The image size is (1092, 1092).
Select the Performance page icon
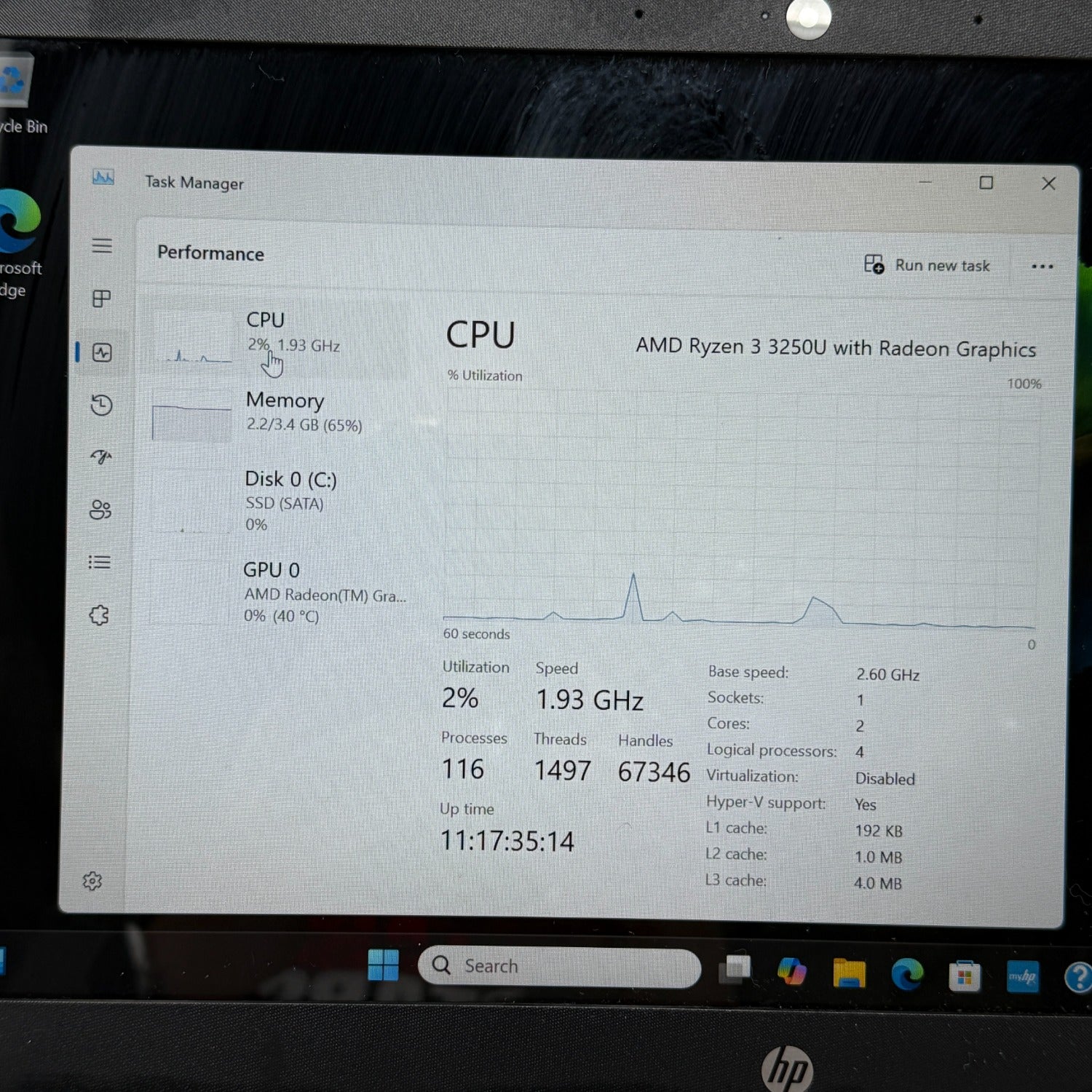(x=102, y=353)
